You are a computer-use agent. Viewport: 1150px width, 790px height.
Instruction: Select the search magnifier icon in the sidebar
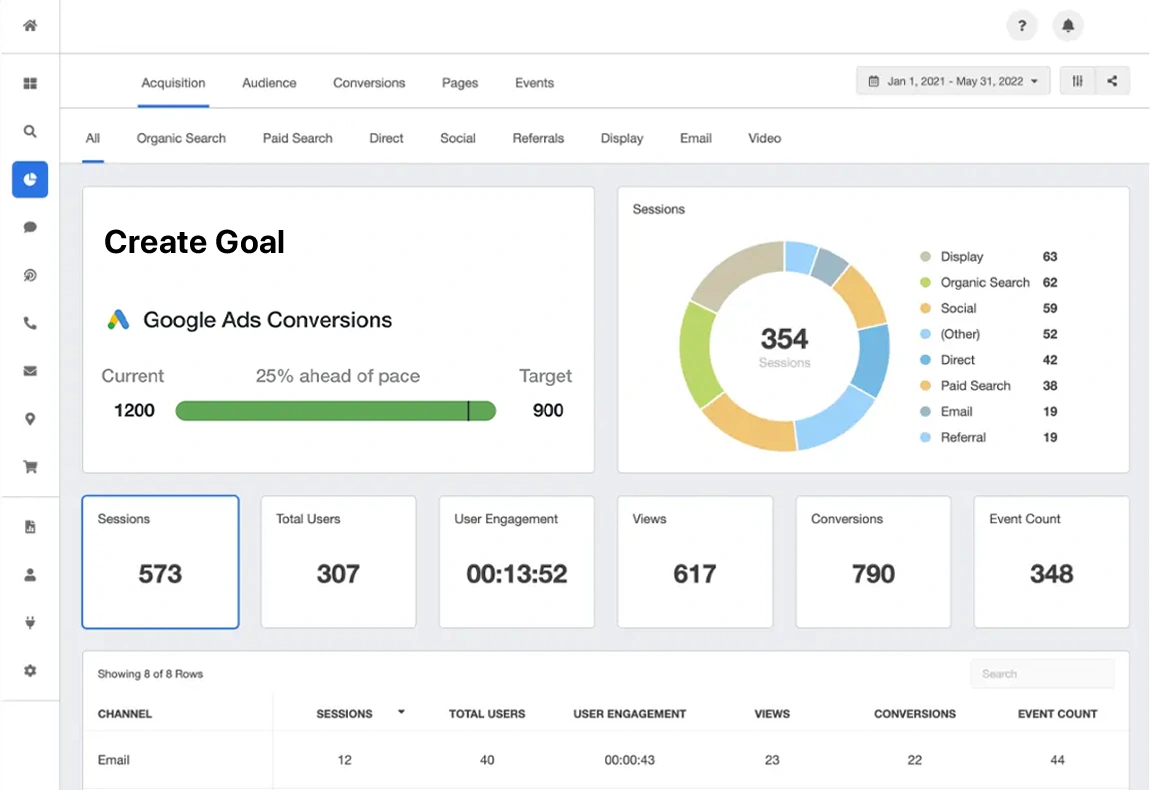coord(30,131)
